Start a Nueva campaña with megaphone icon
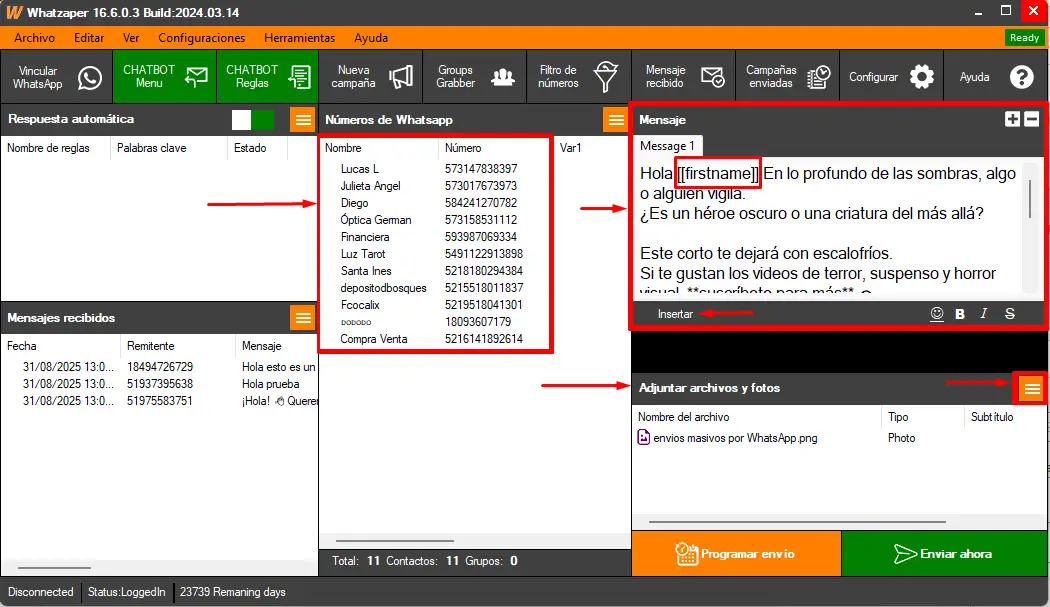Viewport: 1050px width, 607px height. tap(371, 77)
